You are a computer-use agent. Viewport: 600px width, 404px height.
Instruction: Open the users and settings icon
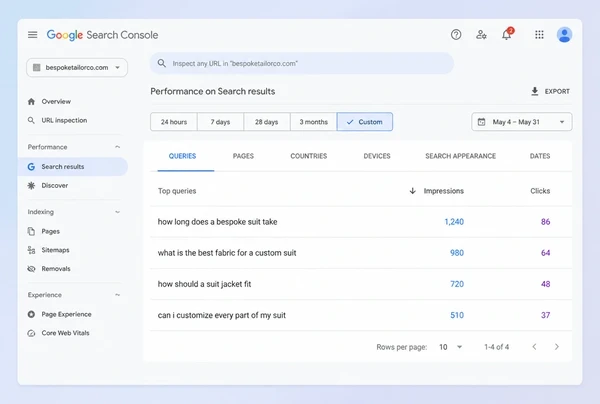[x=481, y=35]
